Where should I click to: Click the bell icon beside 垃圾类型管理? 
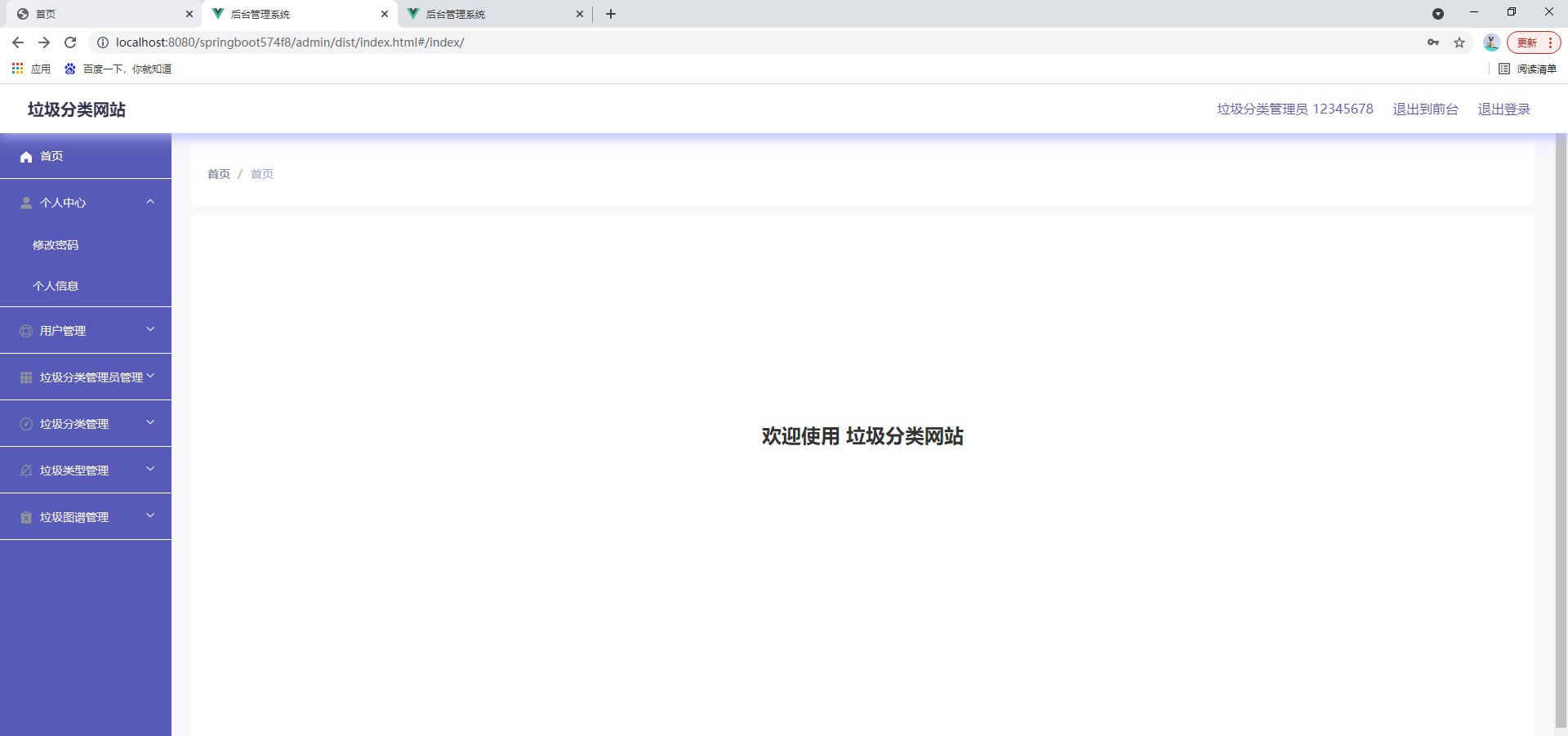point(26,471)
